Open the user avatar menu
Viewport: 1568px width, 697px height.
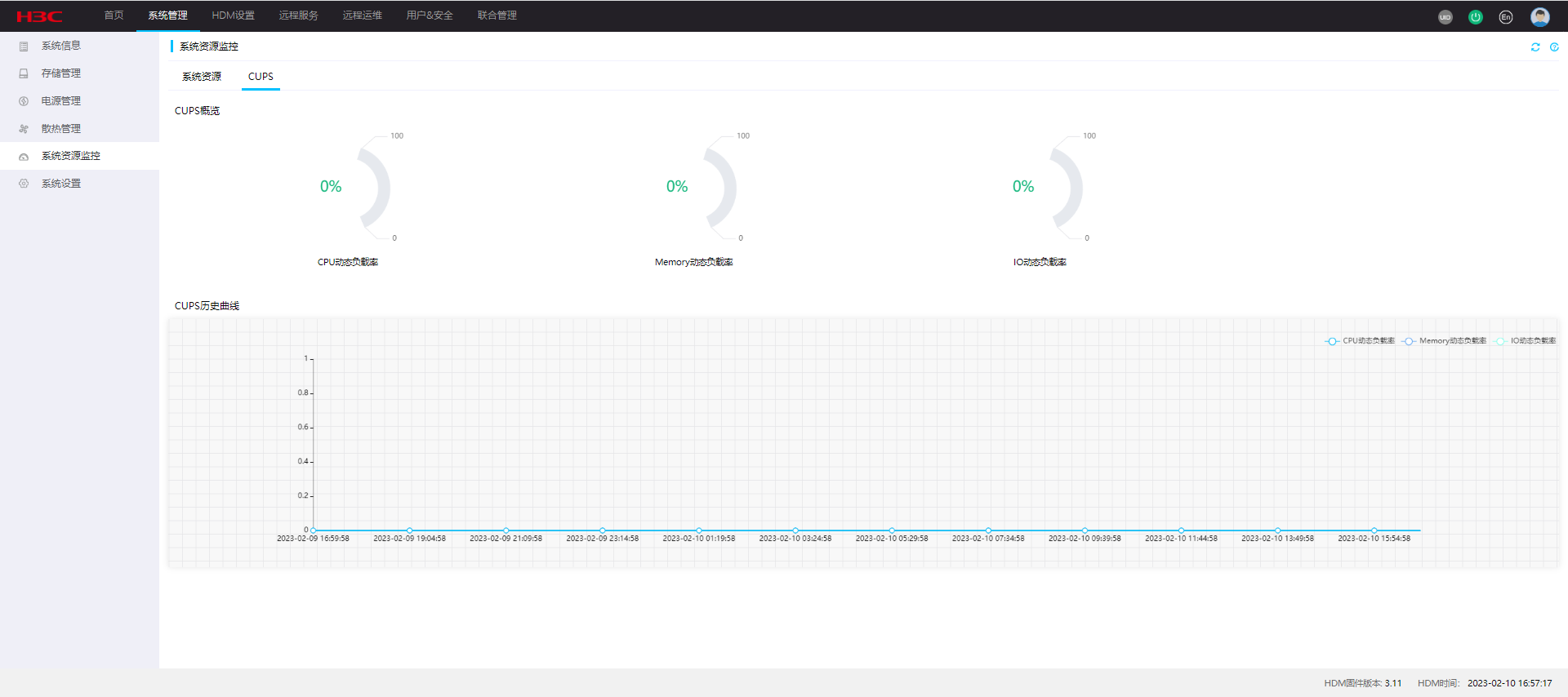point(1540,17)
